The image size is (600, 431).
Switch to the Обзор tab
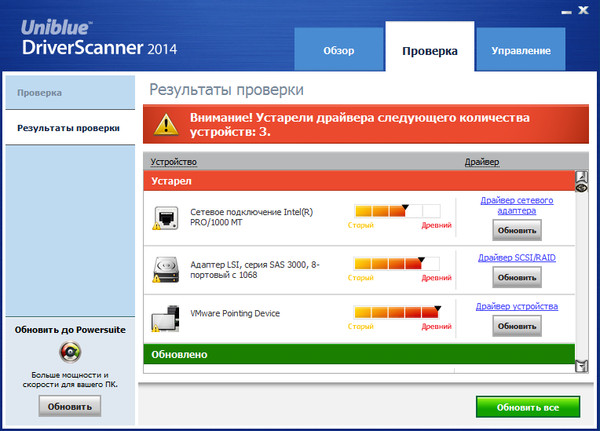pos(338,50)
